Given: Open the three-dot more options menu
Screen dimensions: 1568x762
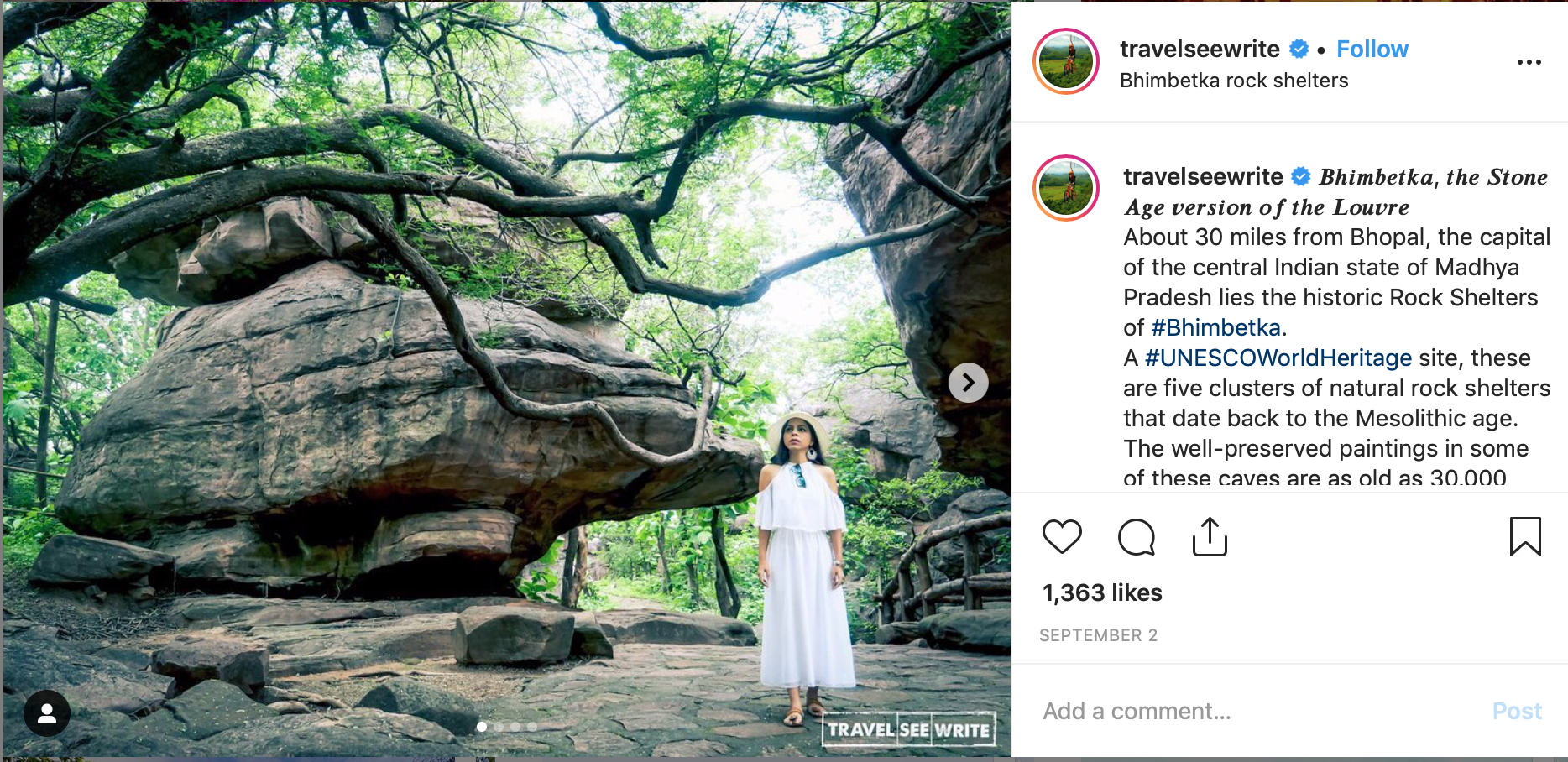Looking at the screenshot, I should (1529, 62).
